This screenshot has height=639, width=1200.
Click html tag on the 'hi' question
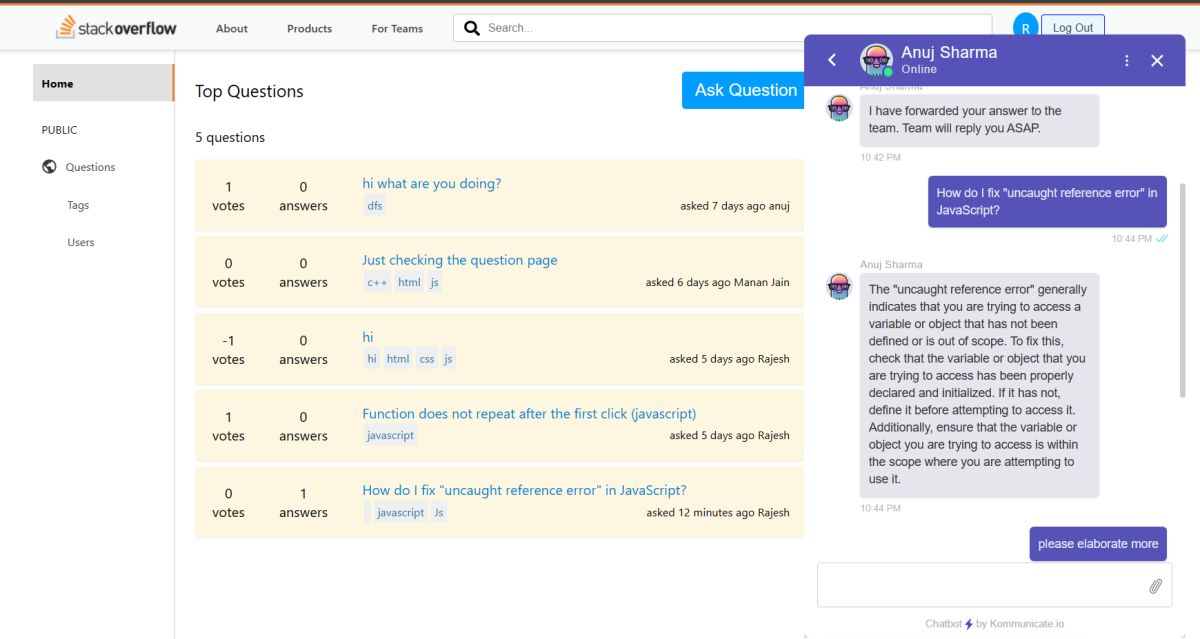tap(398, 359)
